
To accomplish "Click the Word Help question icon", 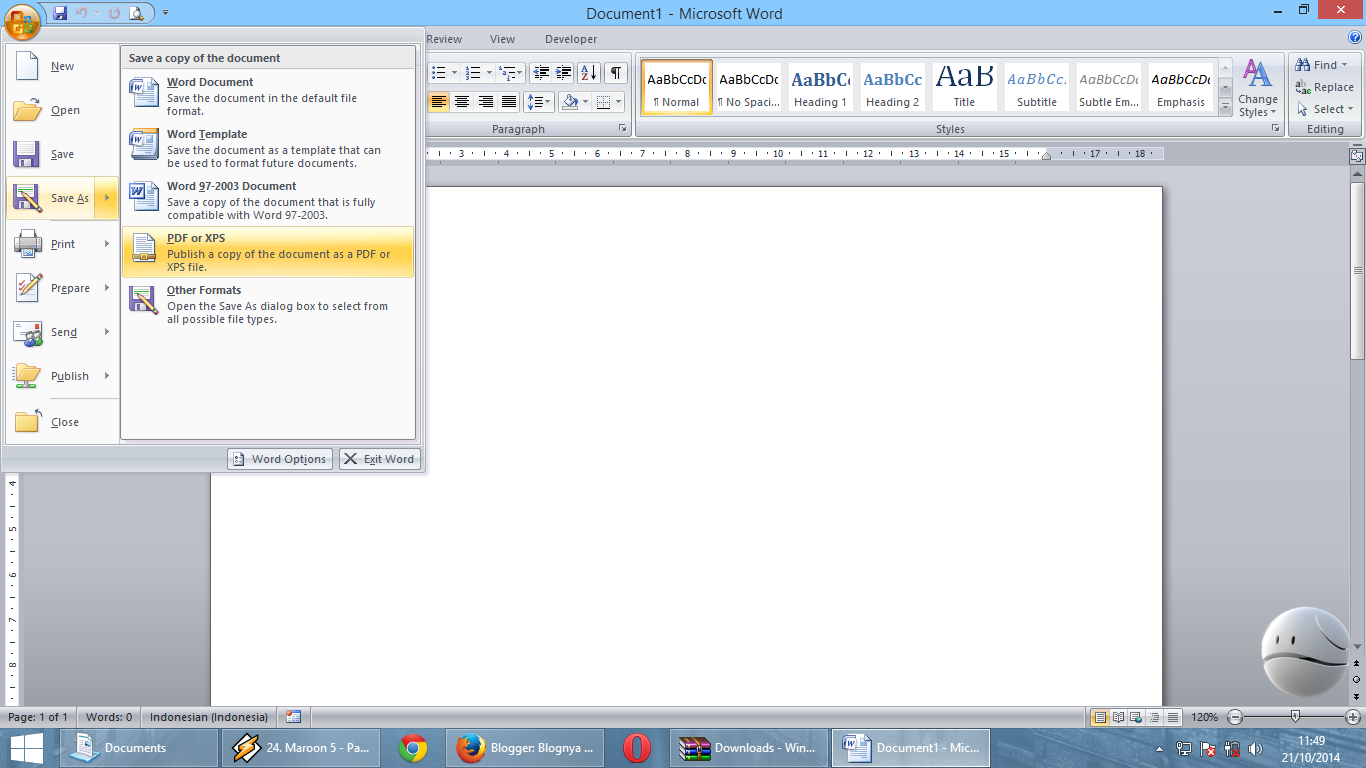I will [1355, 38].
